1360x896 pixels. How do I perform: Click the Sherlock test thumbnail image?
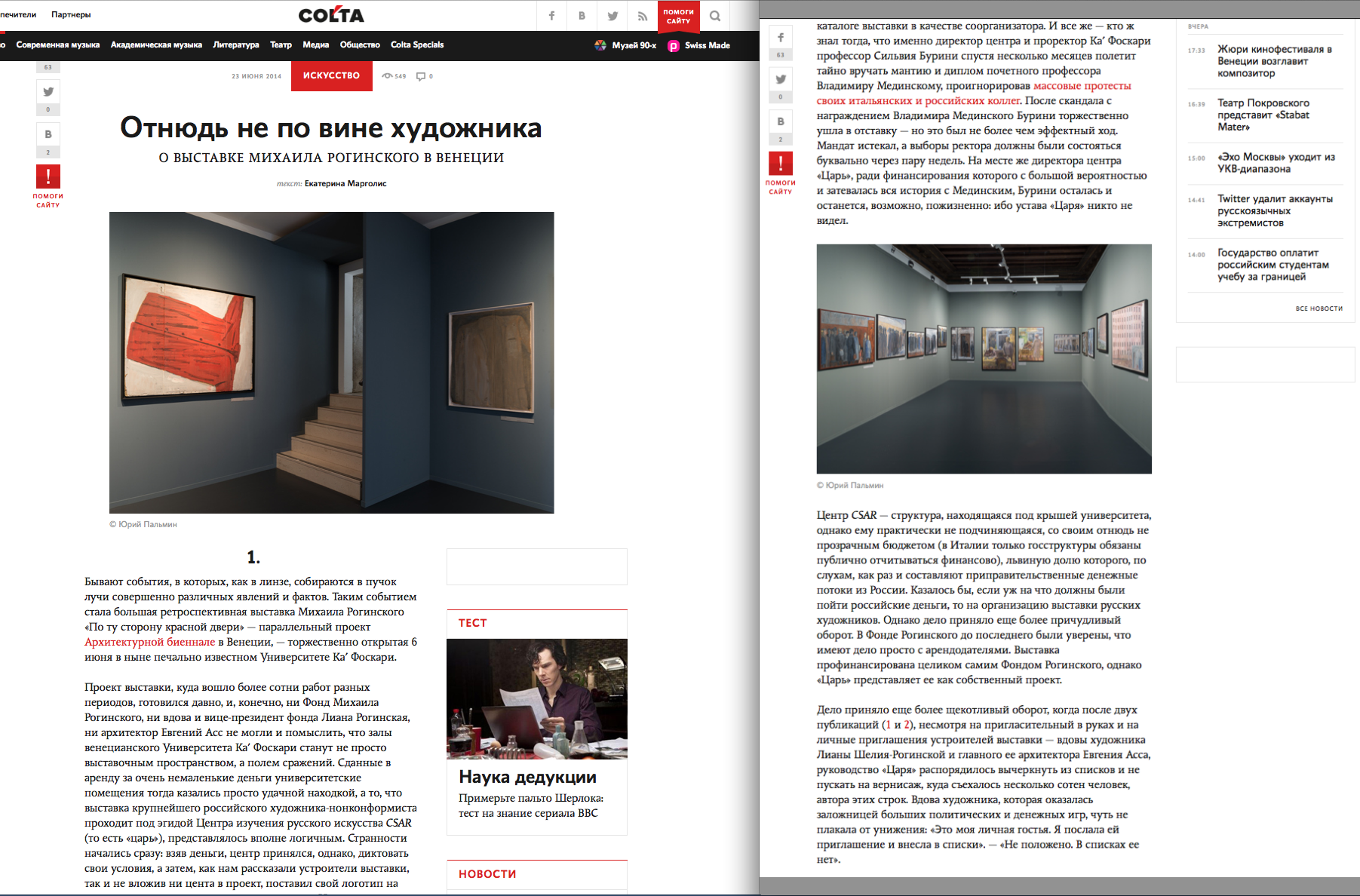[x=537, y=698]
